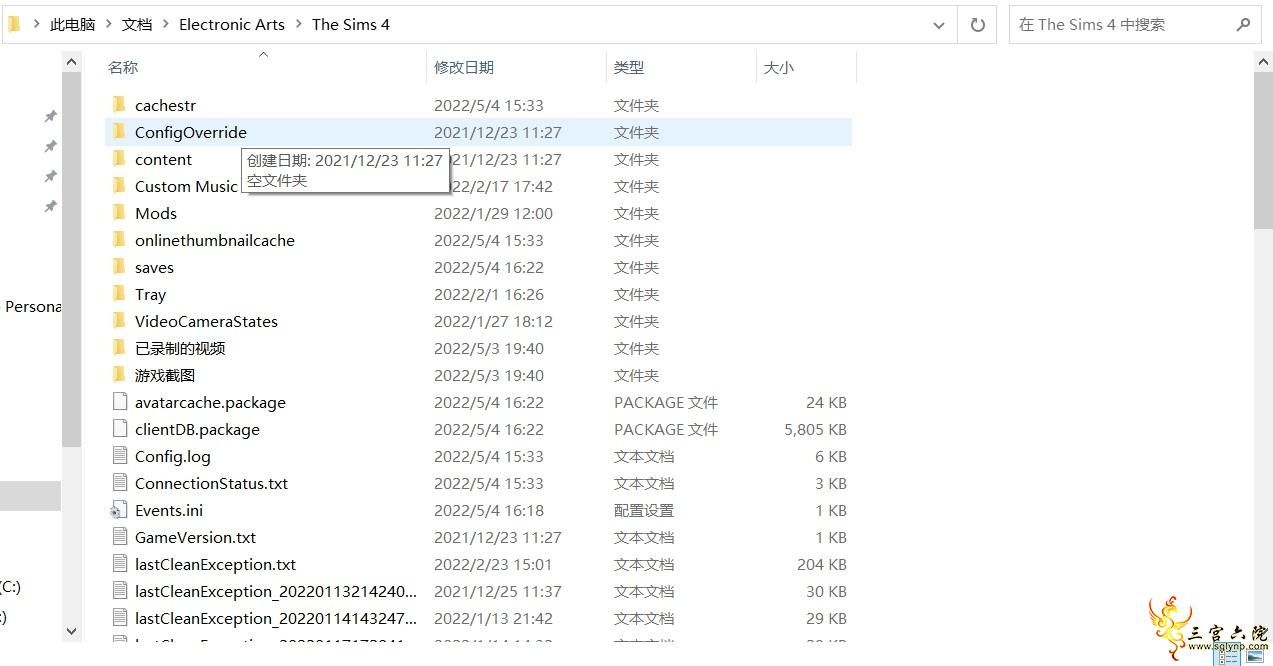This screenshot has height=666, width=1273.
Task: Select the avatarcache.package file icon
Action: point(120,402)
